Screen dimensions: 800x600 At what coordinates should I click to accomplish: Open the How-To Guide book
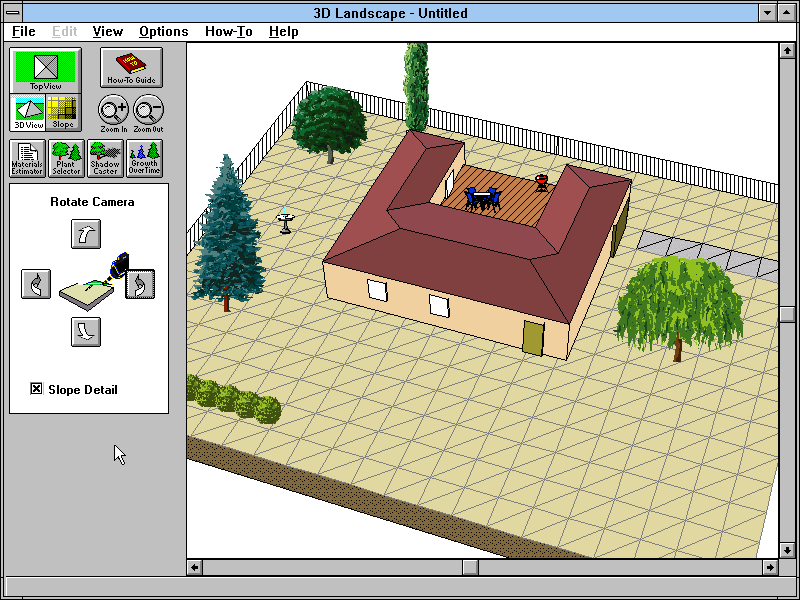[131, 68]
